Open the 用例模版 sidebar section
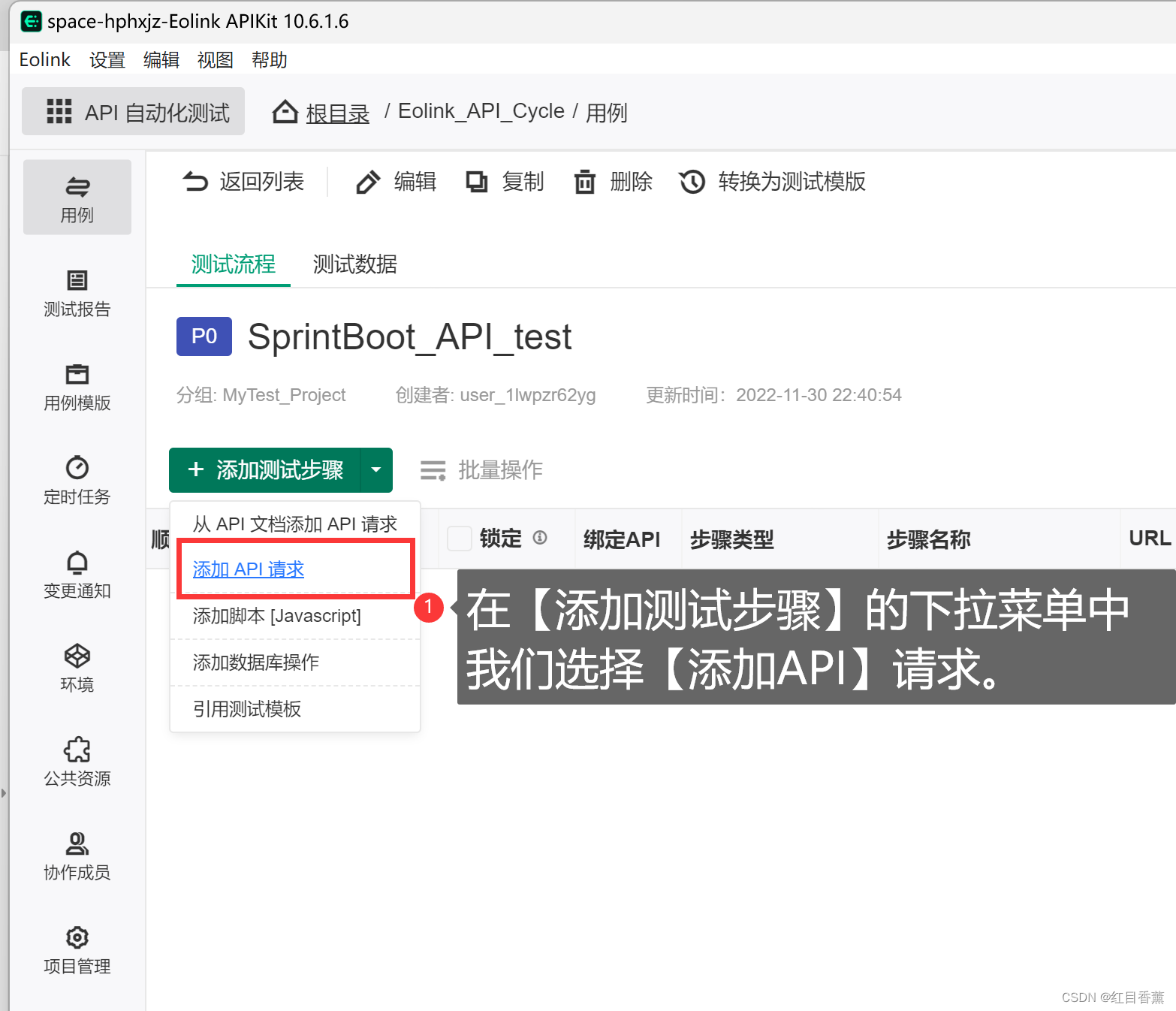Image resolution: width=1176 pixels, height=1011 pixels. click(77, 388)
